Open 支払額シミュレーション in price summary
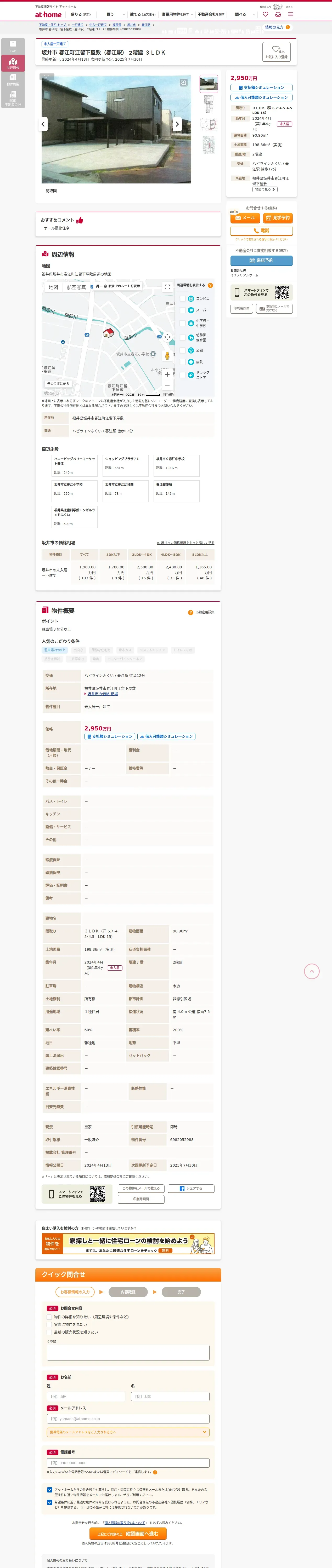 pos(261,88)
